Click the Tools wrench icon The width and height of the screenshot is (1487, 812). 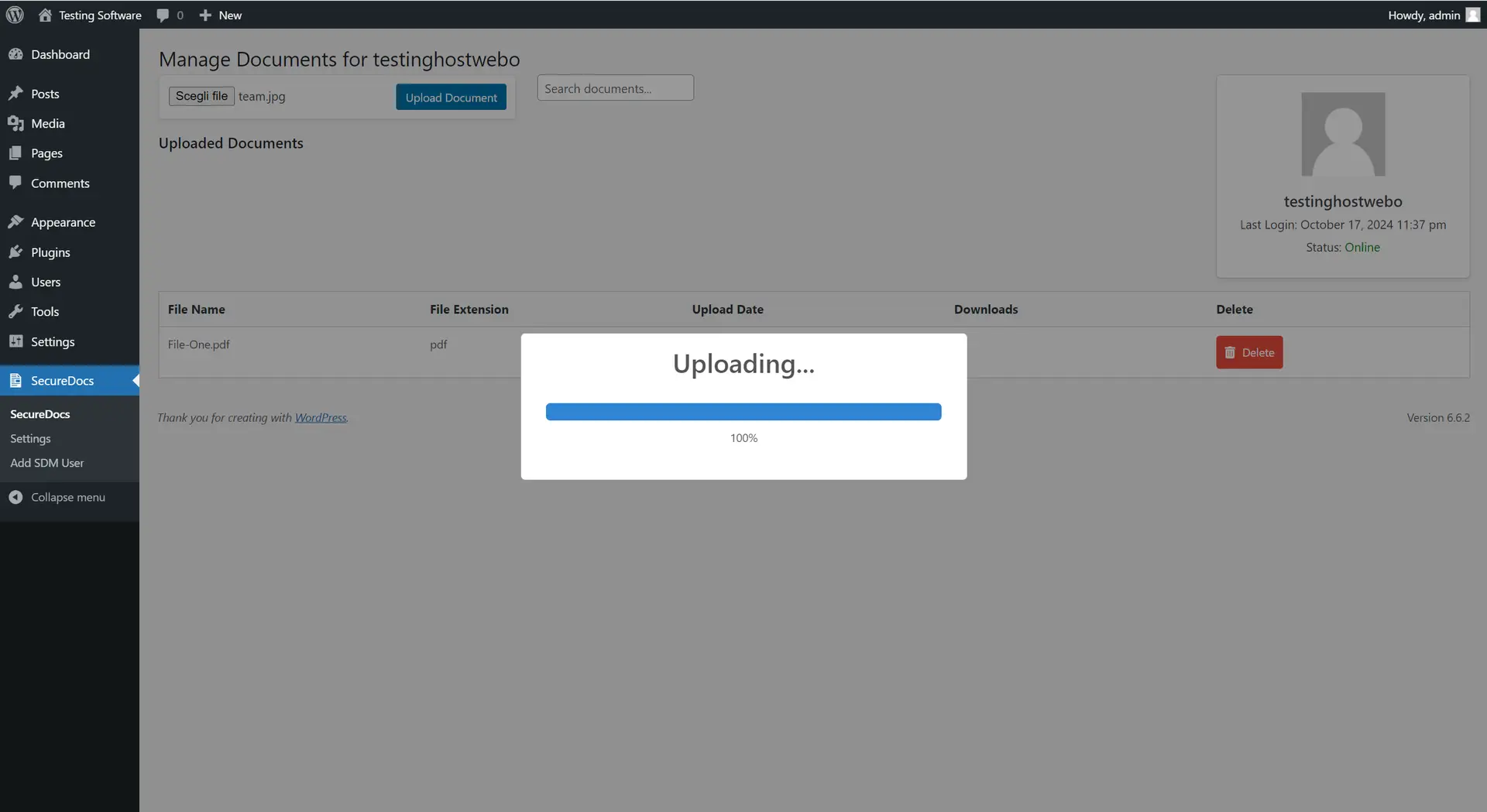pyautogui.click(x=15, y=312)
